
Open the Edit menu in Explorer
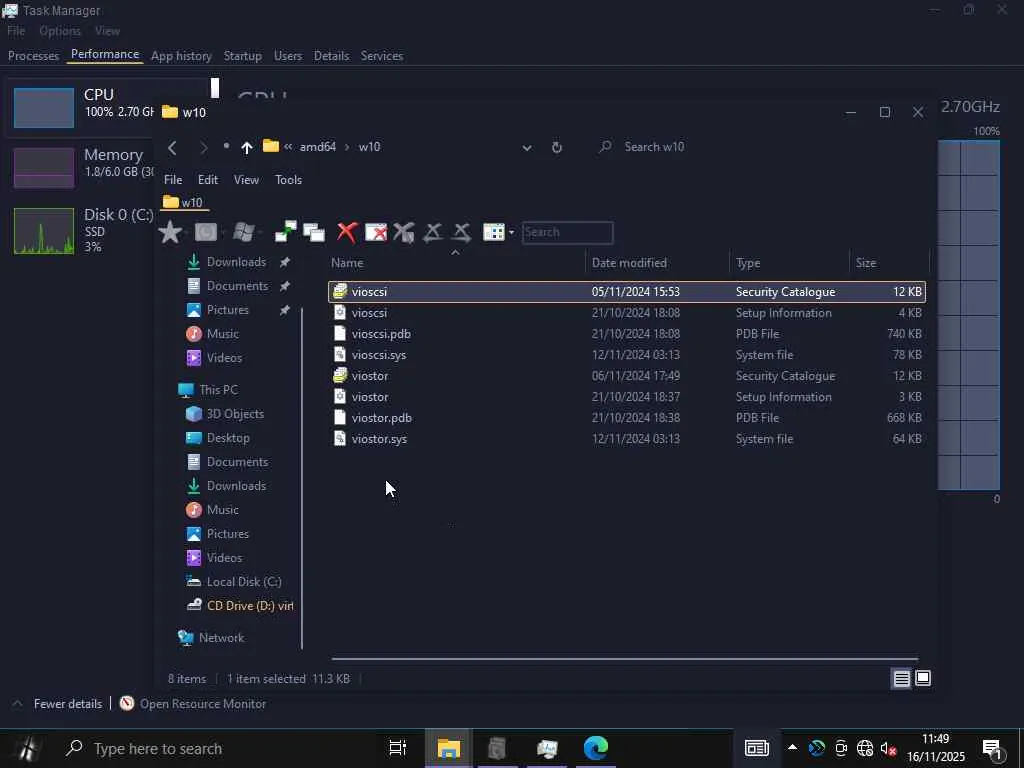point(208,180)
